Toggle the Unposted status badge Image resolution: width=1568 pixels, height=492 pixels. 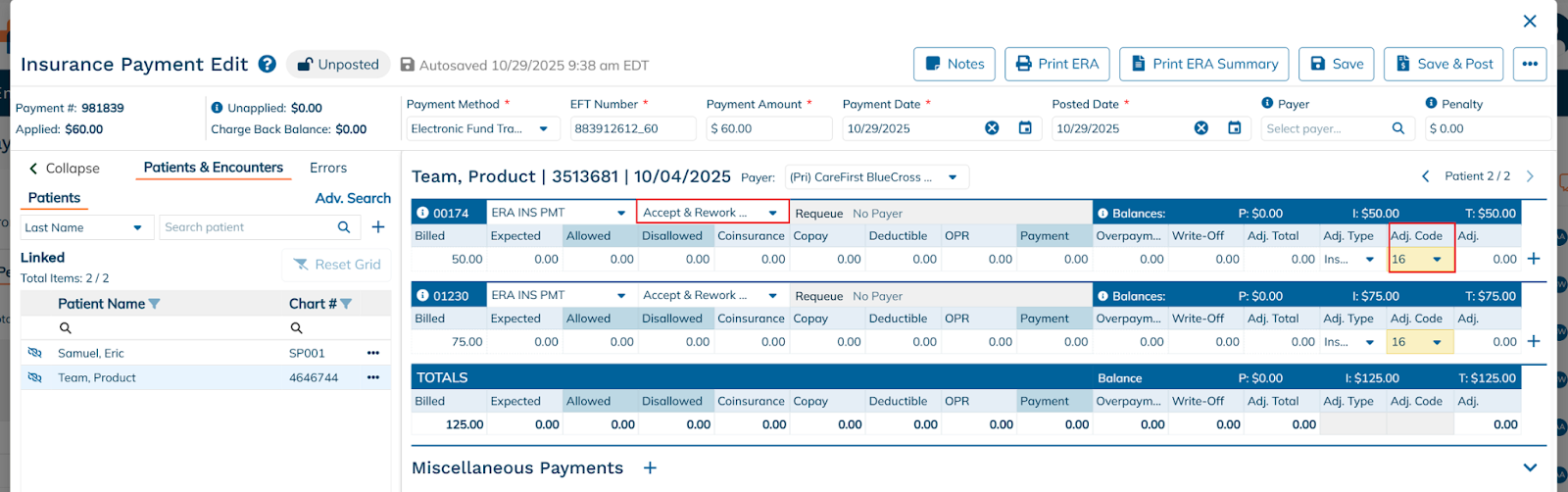(x=338, y=65)
